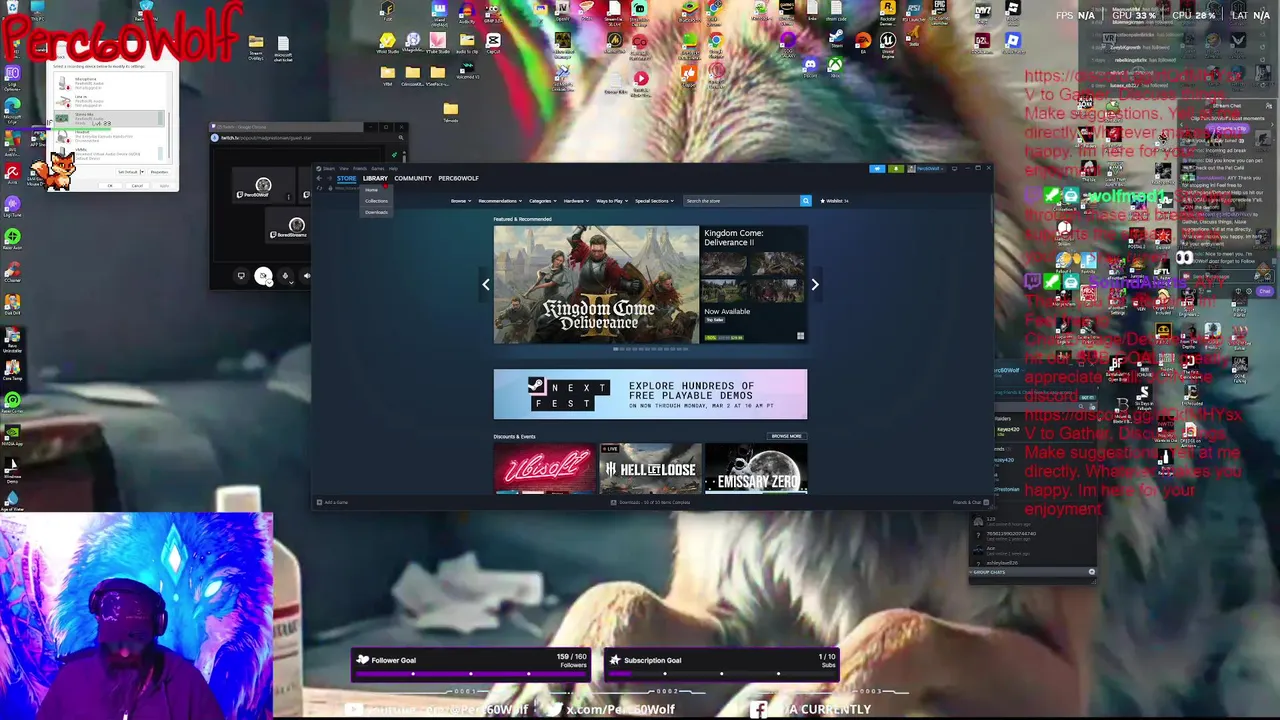1280x720 pixels.
Task: Select Collections from Library submenu
Action: (376, 201)
